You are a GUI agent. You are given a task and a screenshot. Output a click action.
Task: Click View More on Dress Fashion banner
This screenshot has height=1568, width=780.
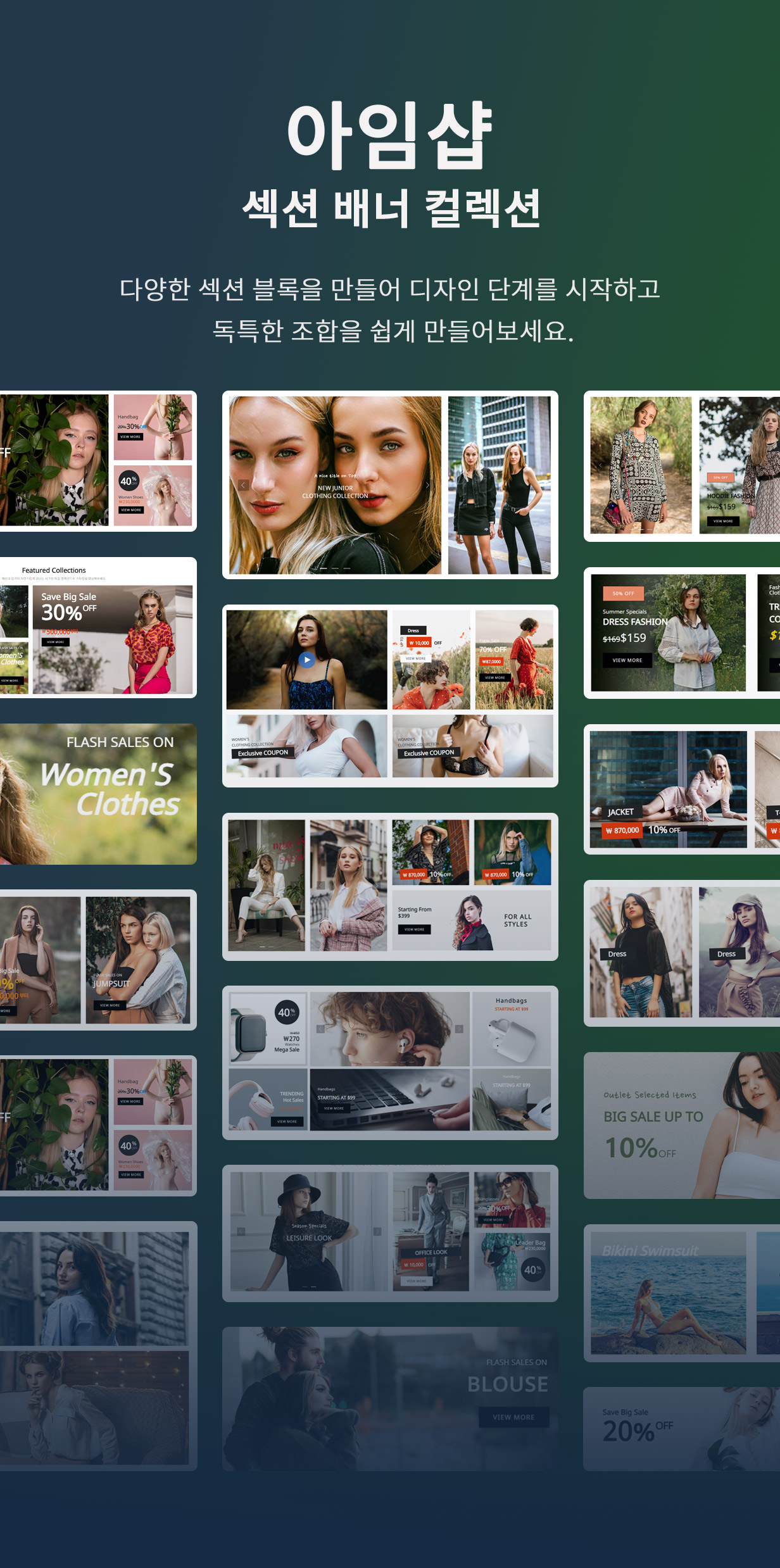pos(627,660)
